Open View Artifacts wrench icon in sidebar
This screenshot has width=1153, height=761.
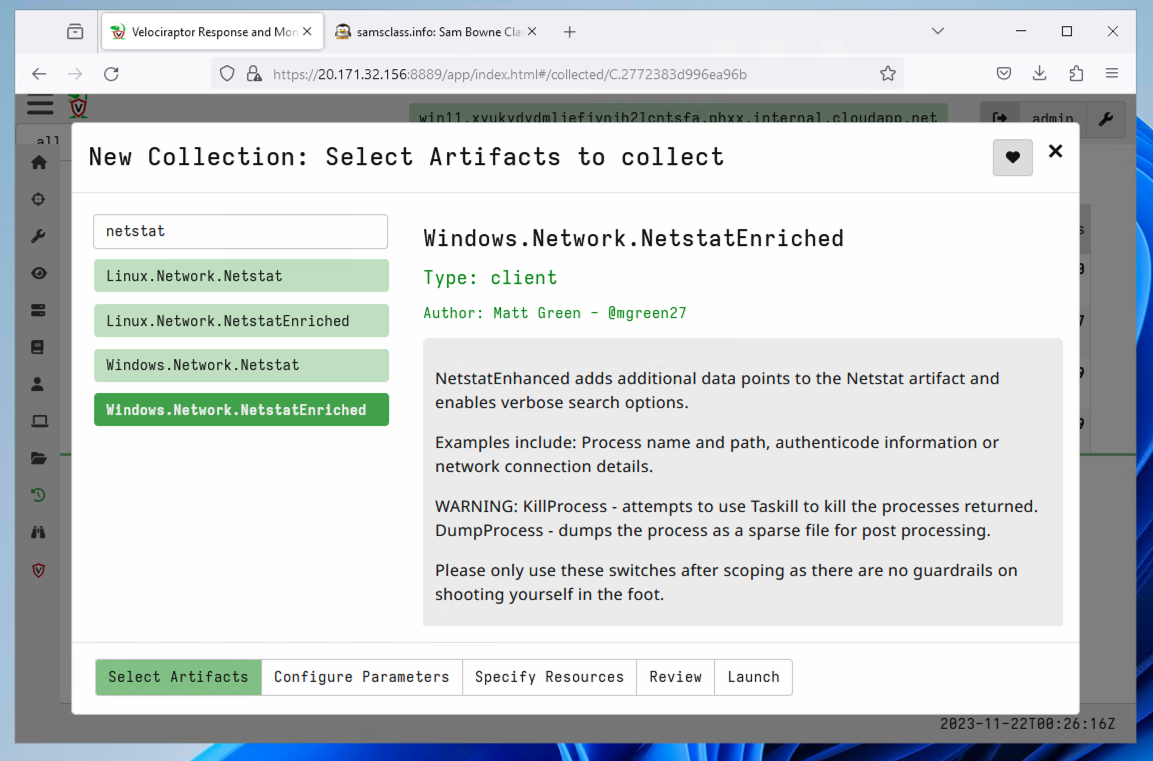click(39, 236)
